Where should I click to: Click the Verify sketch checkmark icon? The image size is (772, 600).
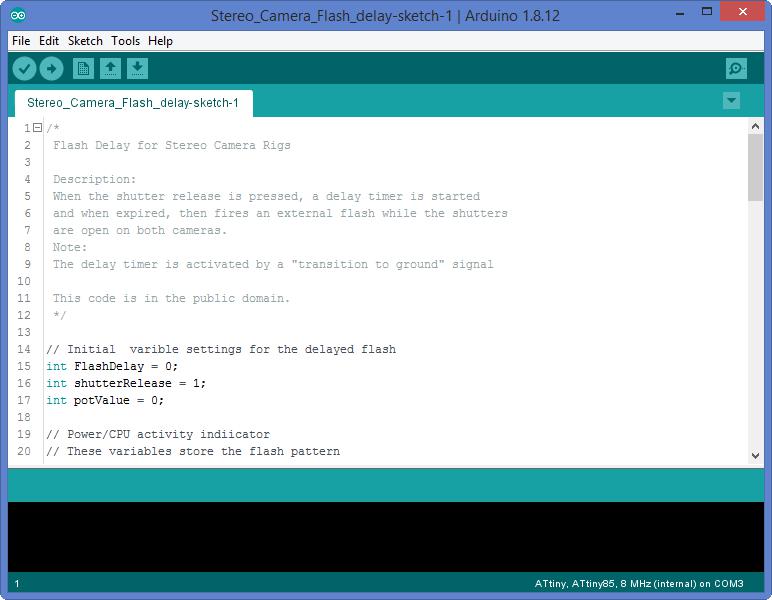24,68
